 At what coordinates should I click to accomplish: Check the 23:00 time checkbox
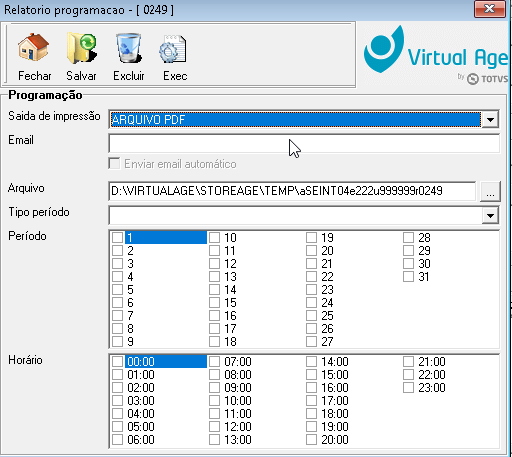(x=408, y=388)
